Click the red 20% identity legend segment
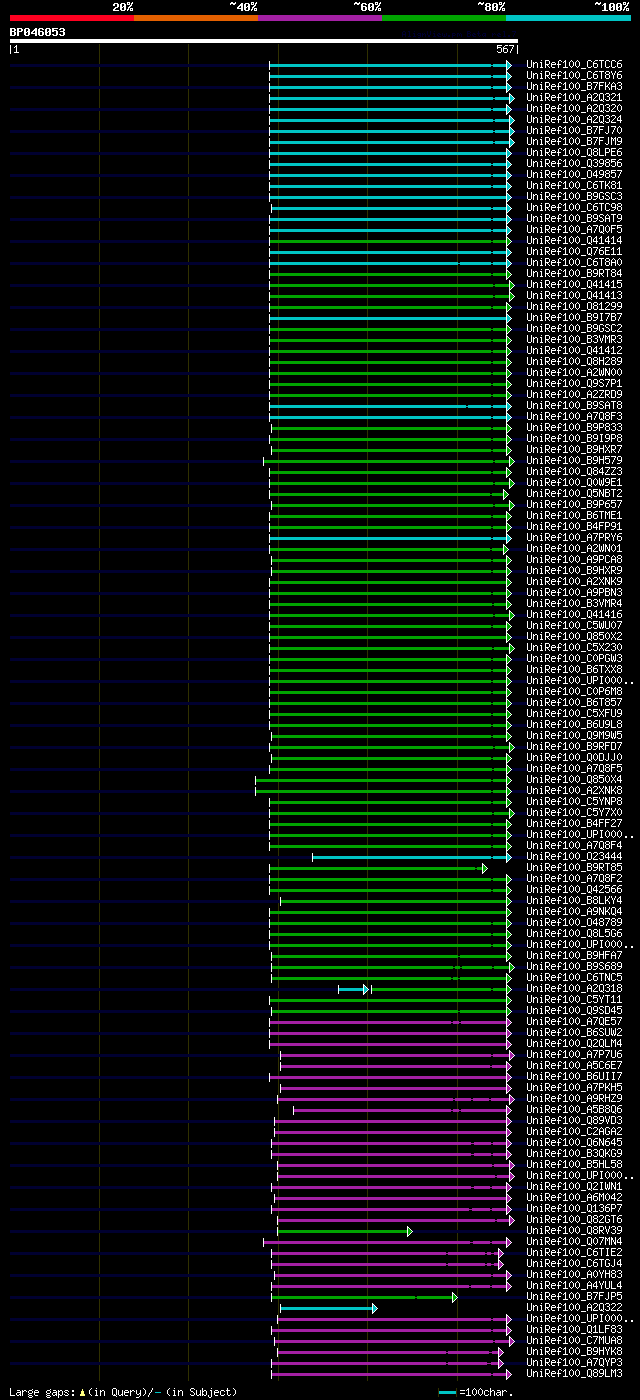Image resolution: width=640 pixels, height=1400 pixels. [x=72, y=18]
